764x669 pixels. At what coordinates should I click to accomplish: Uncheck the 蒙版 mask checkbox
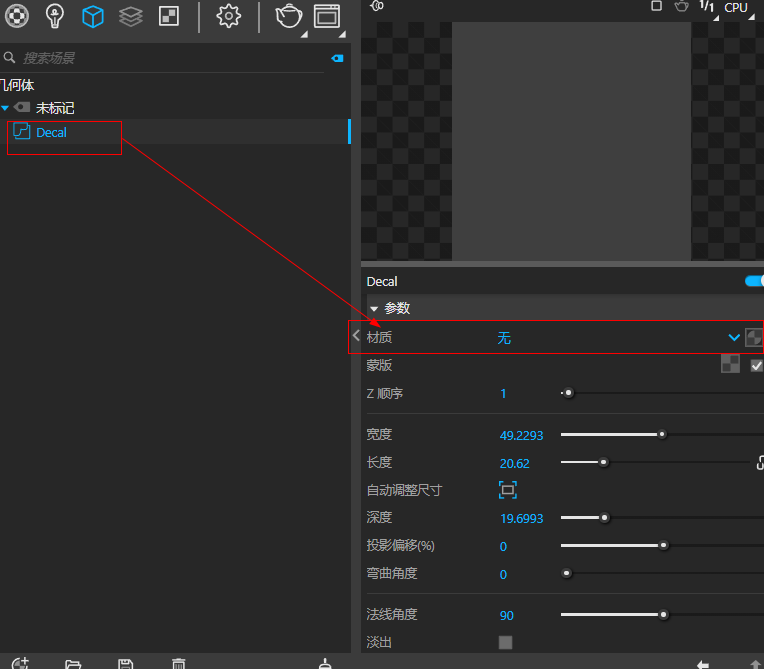pyautogui.click(x=756, y=366)
